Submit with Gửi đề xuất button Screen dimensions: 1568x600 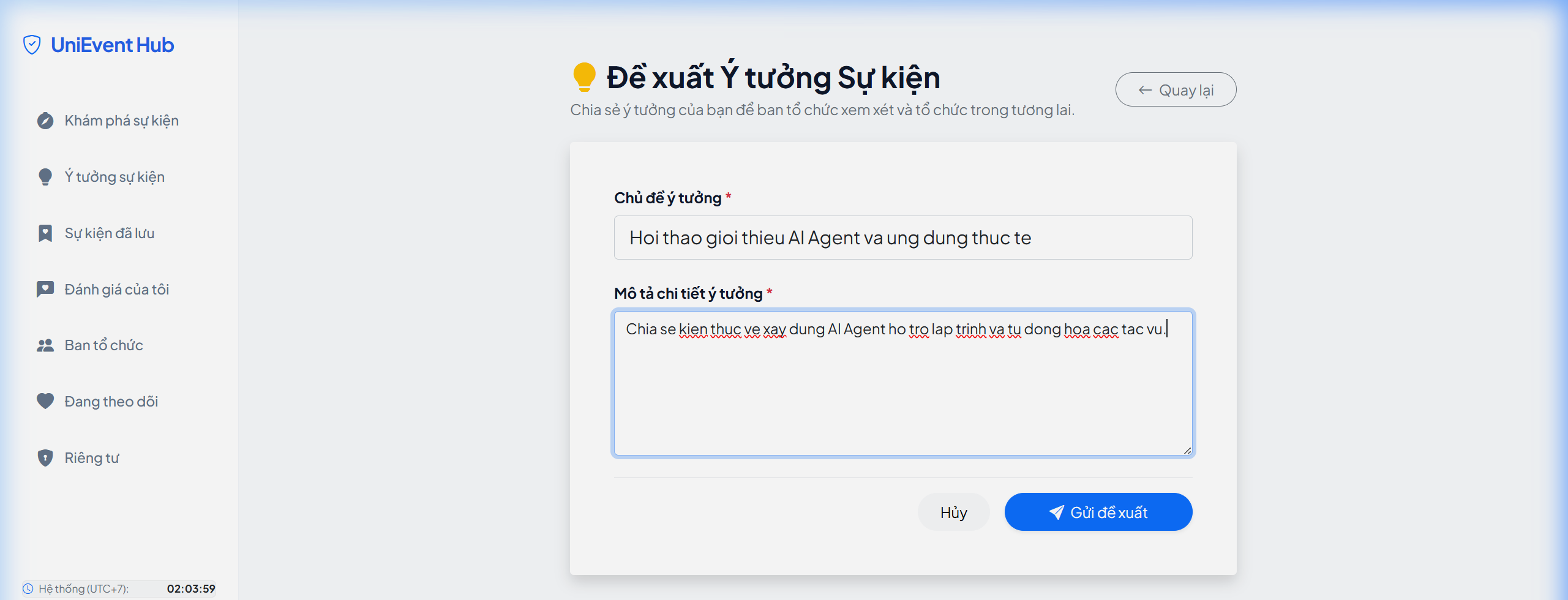point(1098,512)
